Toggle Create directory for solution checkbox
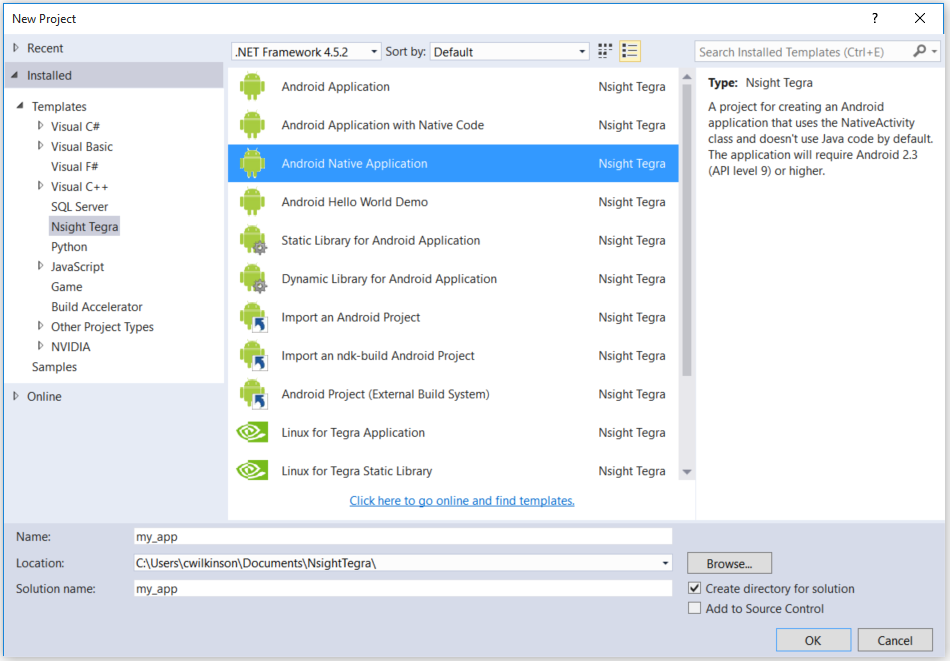This screenshot has width=950, height=661. tap(694, 588)
